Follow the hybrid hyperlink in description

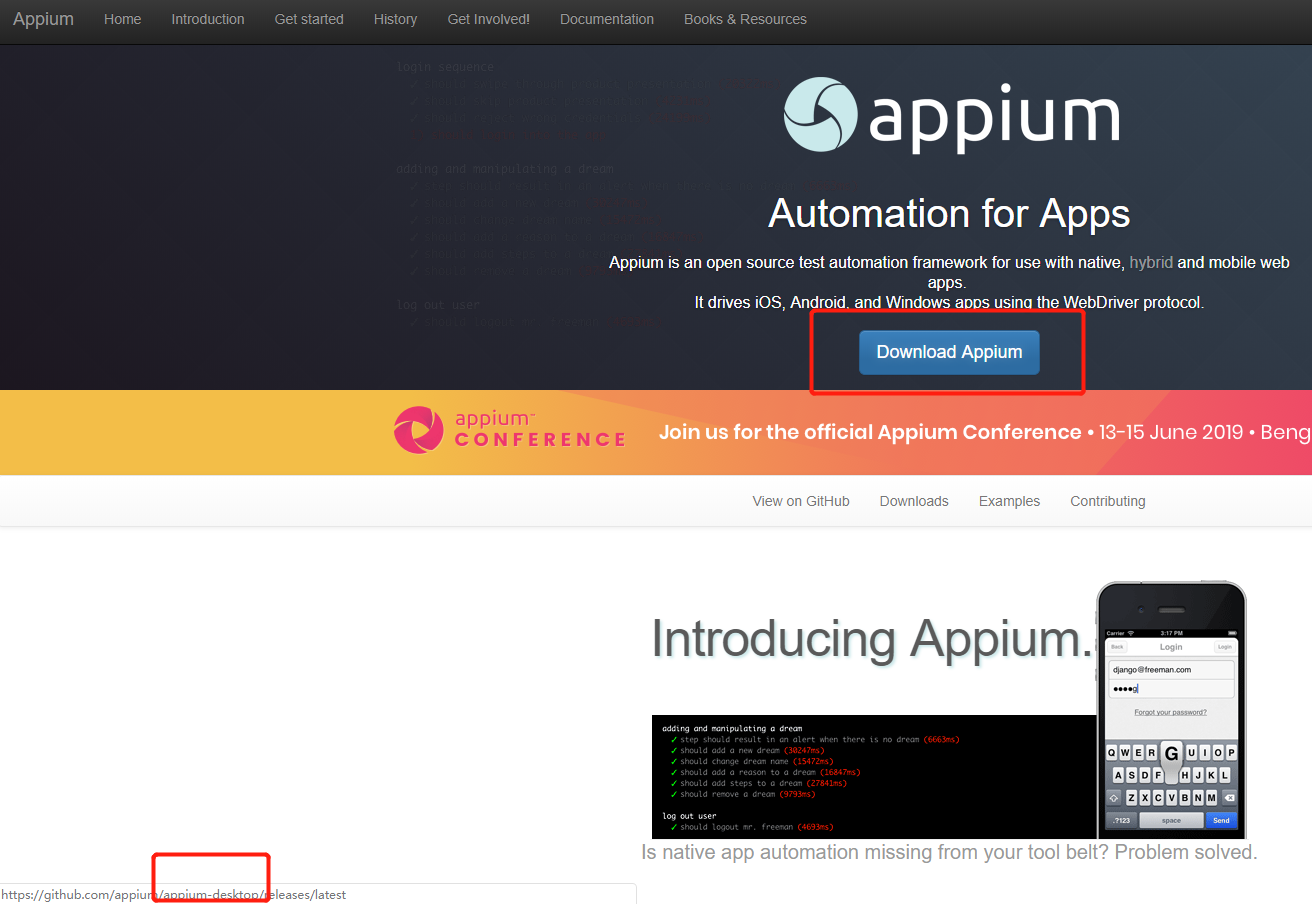coord(1151,262)
